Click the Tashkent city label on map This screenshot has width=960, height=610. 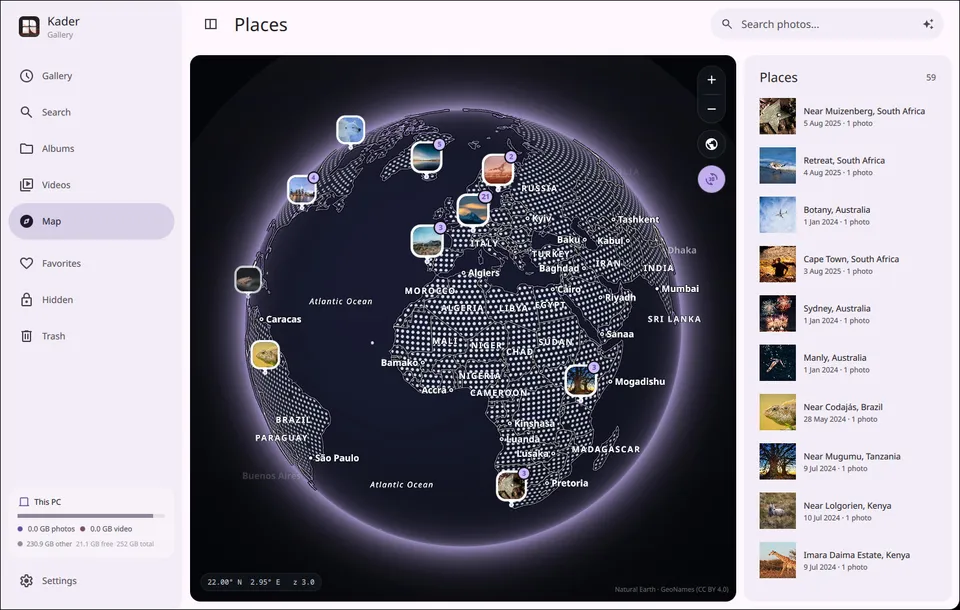pyautogui.click(x=638, y=219)
